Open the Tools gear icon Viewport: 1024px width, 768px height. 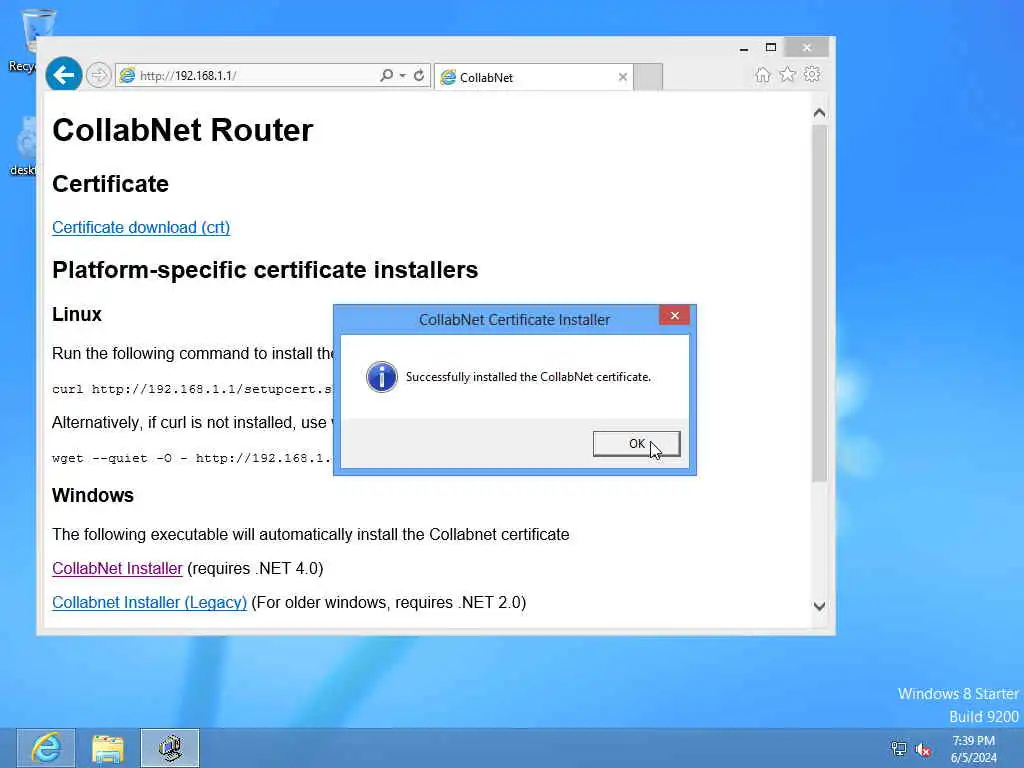click(x=812, y=74)
